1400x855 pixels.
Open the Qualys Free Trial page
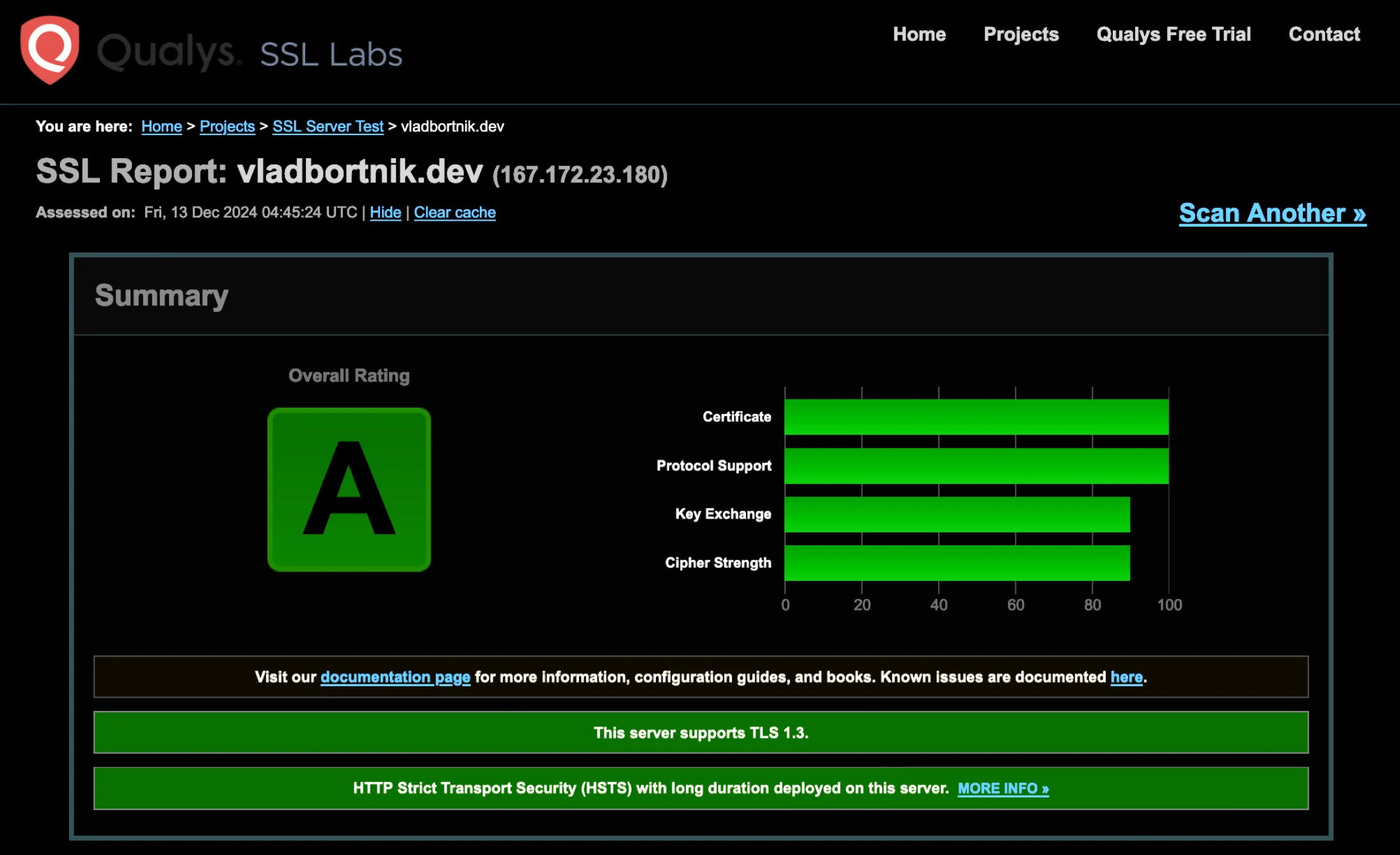[x=1173, y=35]
